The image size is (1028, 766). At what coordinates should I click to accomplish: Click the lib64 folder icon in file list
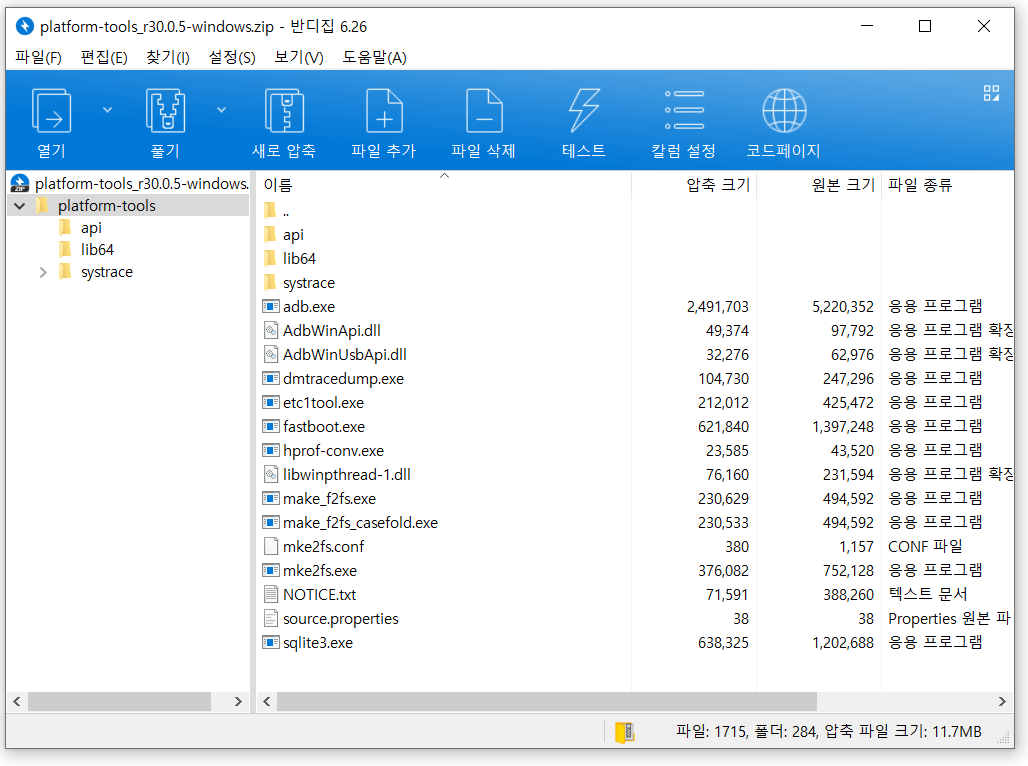pyautogui.click(x=269, y=258)
